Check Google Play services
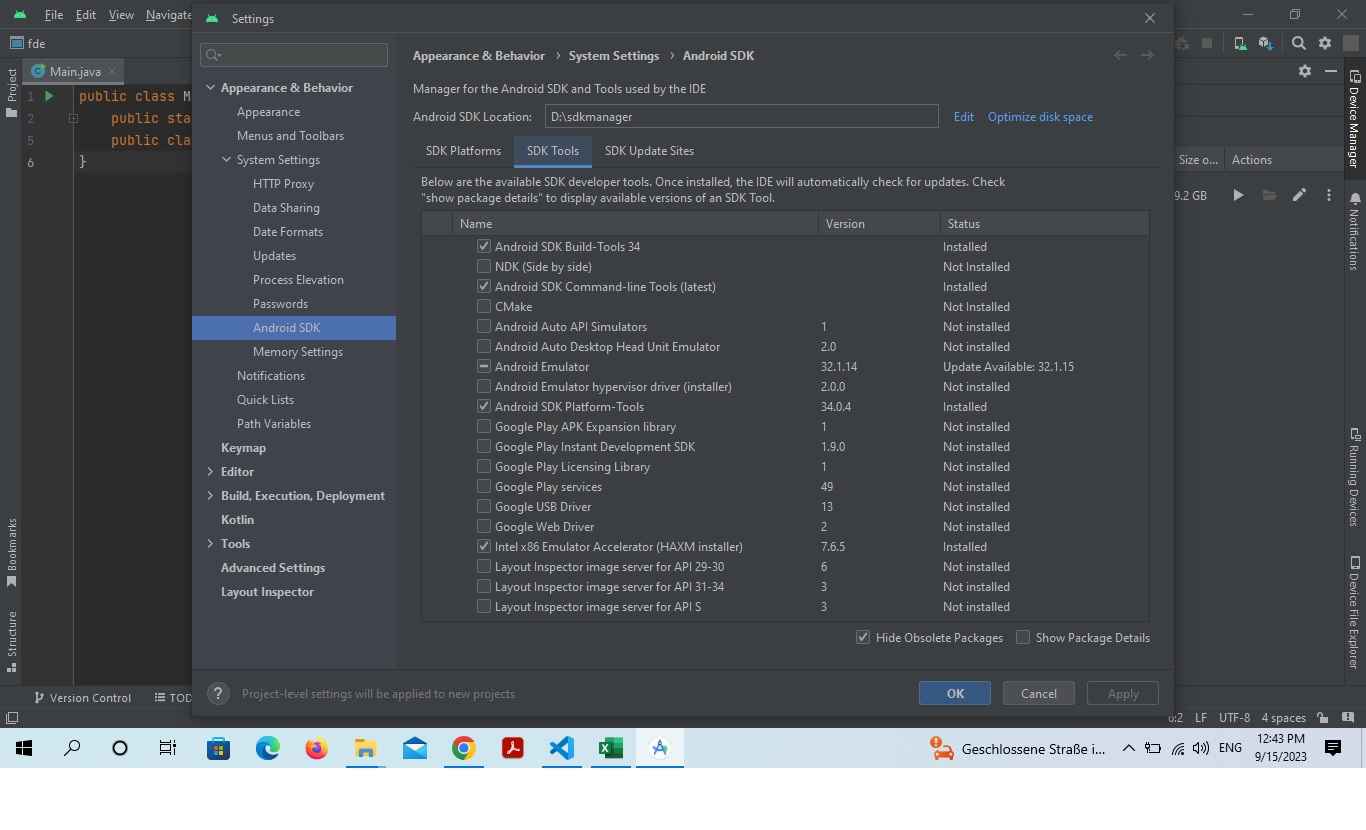1366x830 pixels. click(x=484, y=486)
